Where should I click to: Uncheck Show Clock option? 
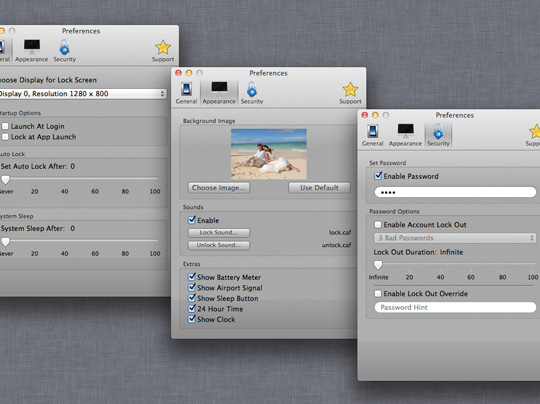192,319
